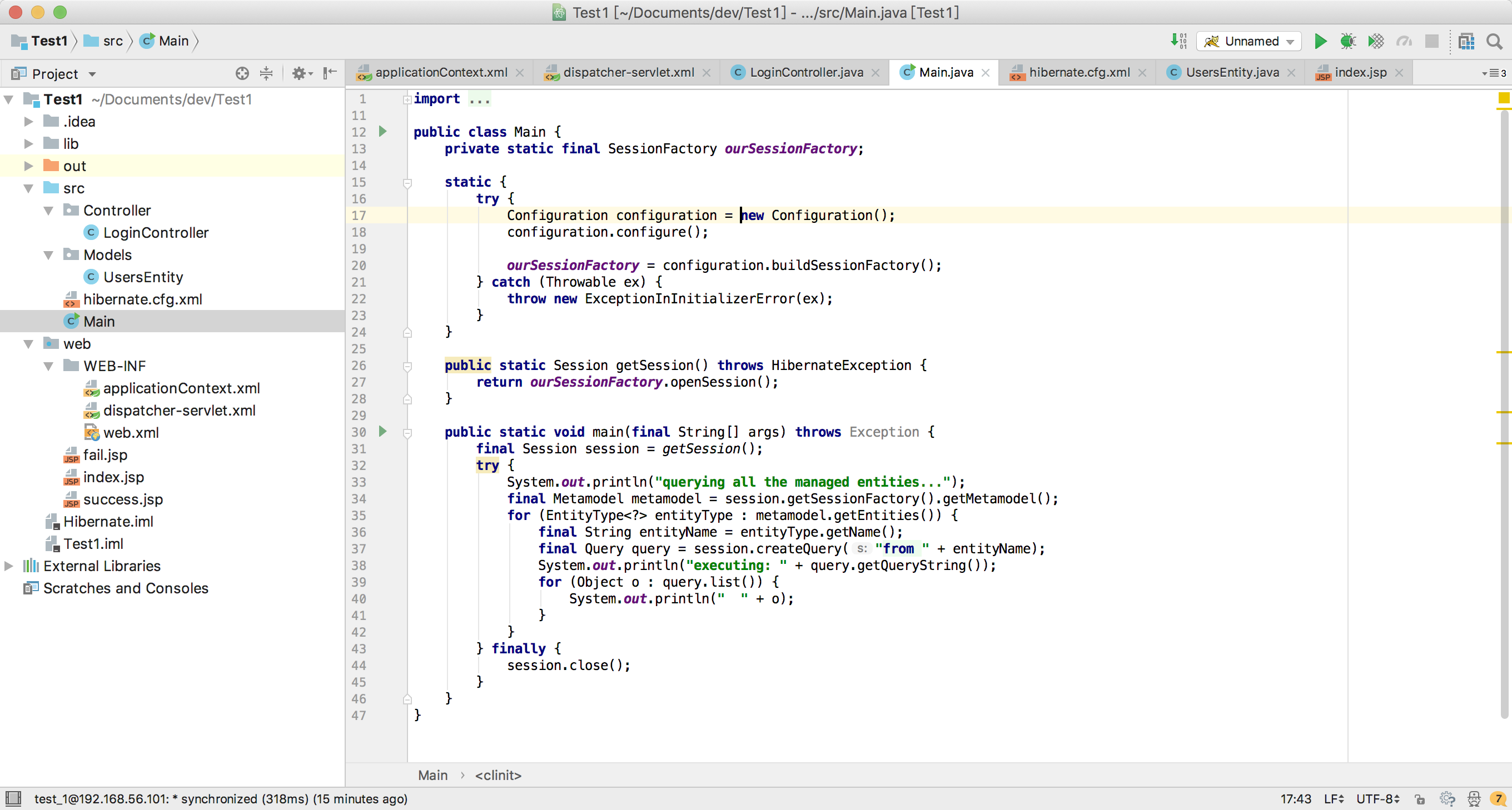
Task: Switch to LoginController.java tab
Action: coord(805,72)
